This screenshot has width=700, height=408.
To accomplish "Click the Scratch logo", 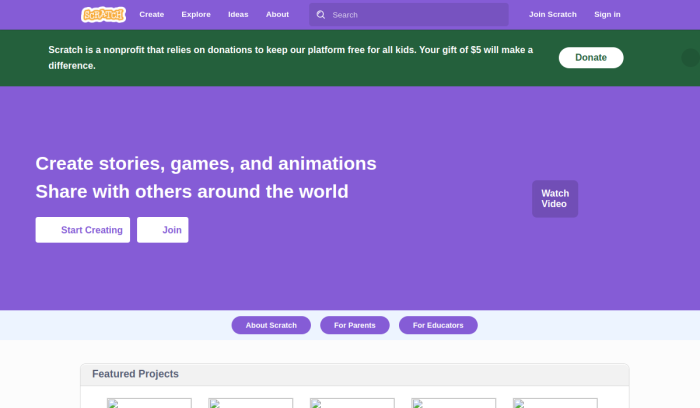I will click(x=103, y=15).
